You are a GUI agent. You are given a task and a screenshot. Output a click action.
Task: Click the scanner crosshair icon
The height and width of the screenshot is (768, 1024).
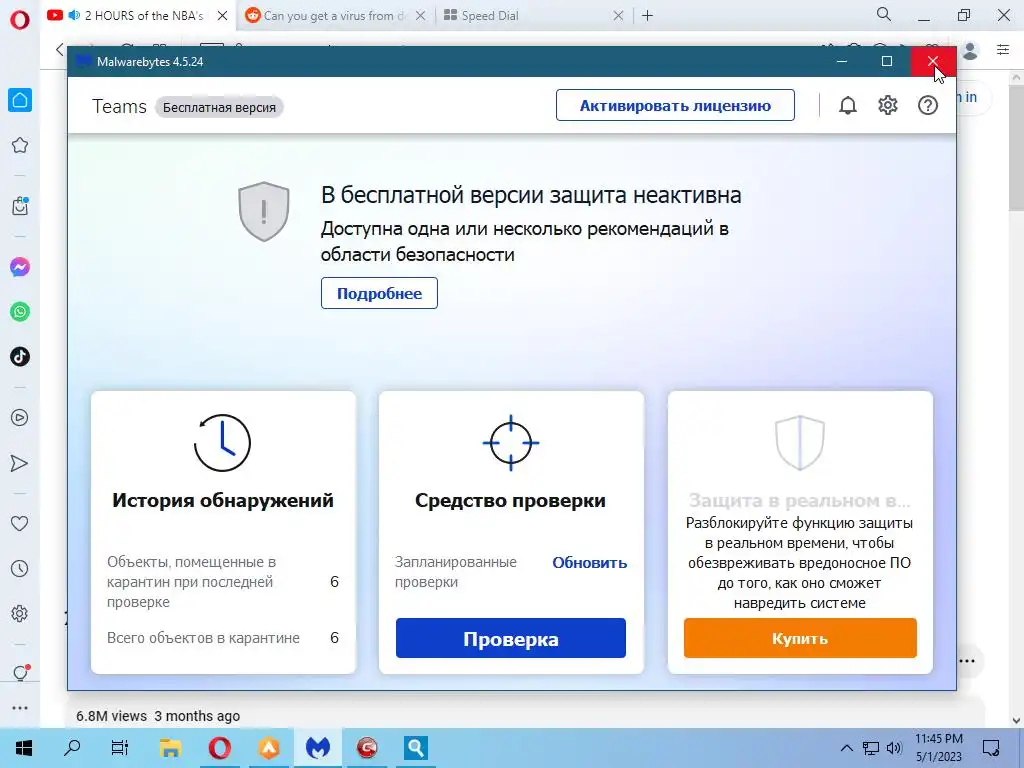[511, 443]
